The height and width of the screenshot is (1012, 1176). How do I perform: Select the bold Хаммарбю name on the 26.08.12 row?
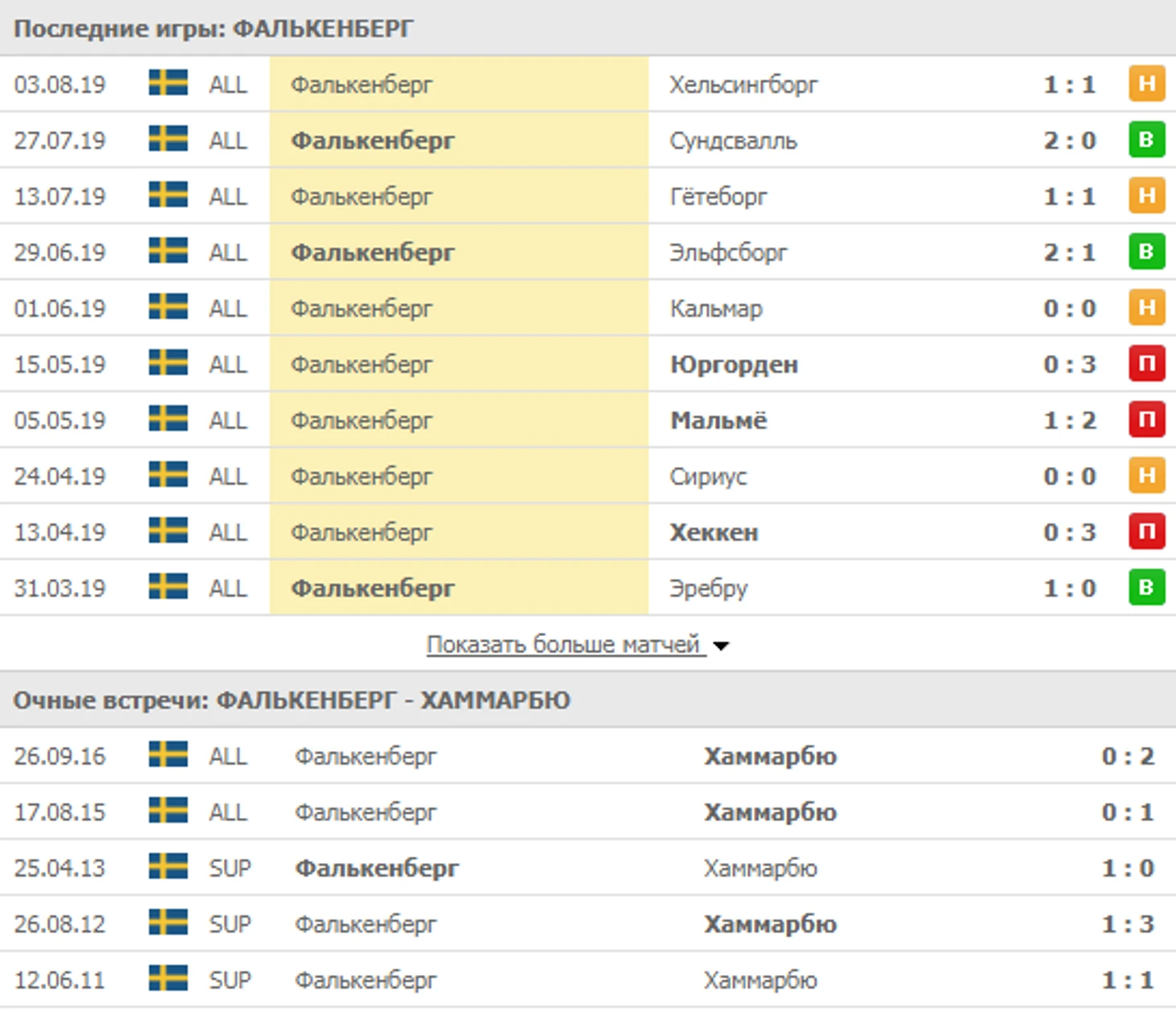pos(770,923)
